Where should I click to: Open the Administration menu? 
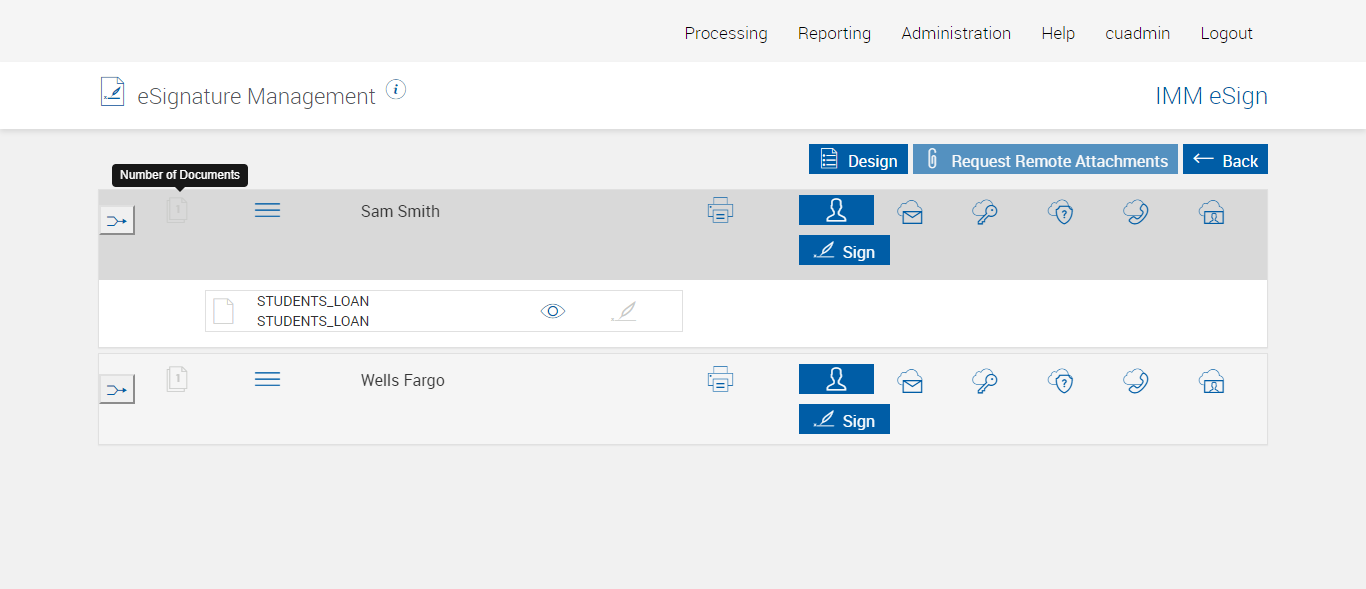(x=956, y=33)
